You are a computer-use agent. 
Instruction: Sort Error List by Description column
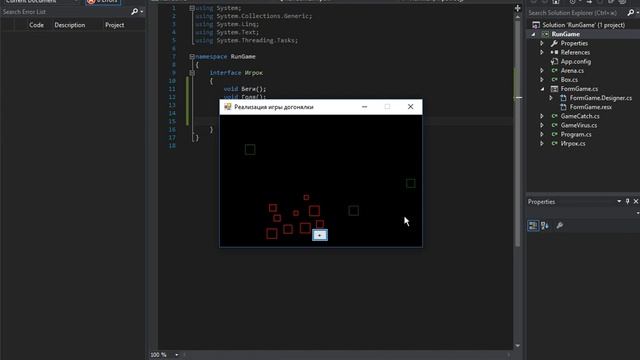[70, 25]
